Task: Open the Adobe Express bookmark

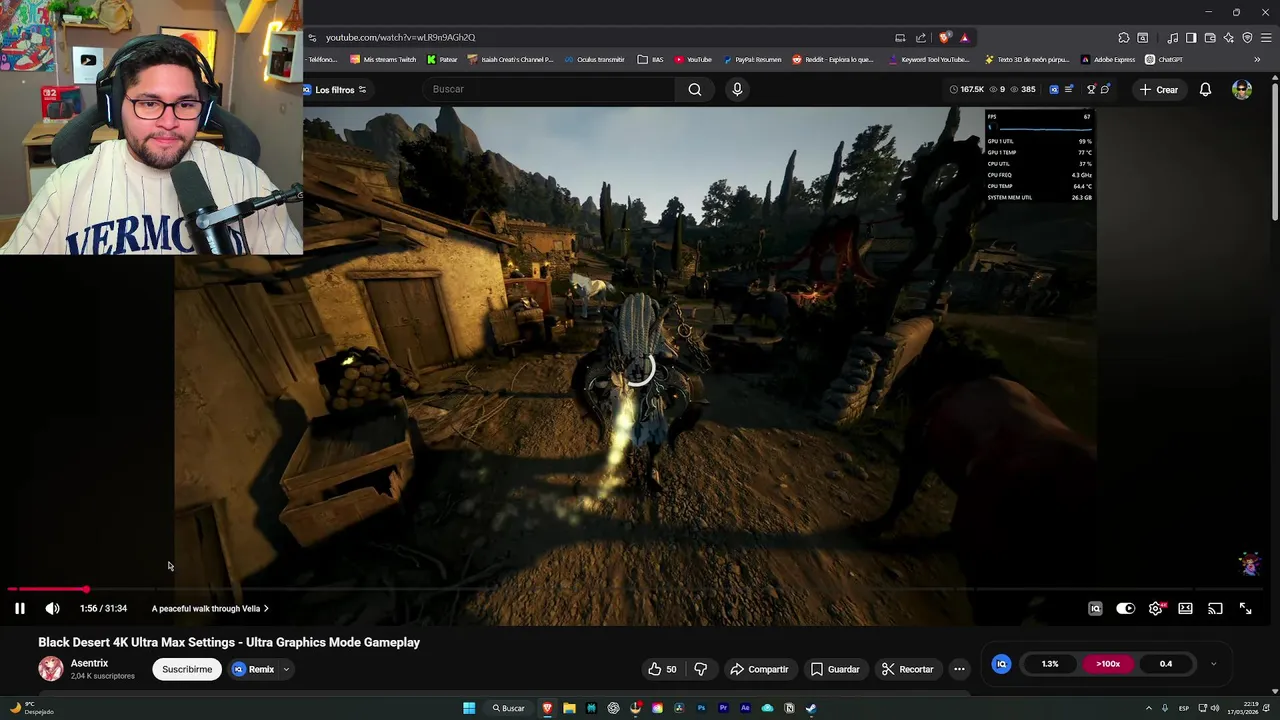Action: pos(1107,60)
